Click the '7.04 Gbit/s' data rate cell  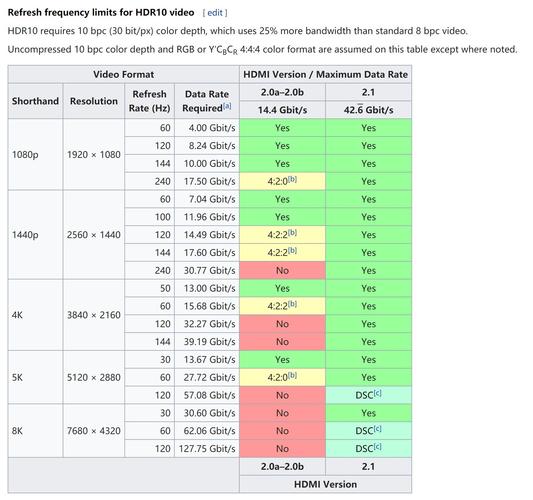(x=207, y=199)
